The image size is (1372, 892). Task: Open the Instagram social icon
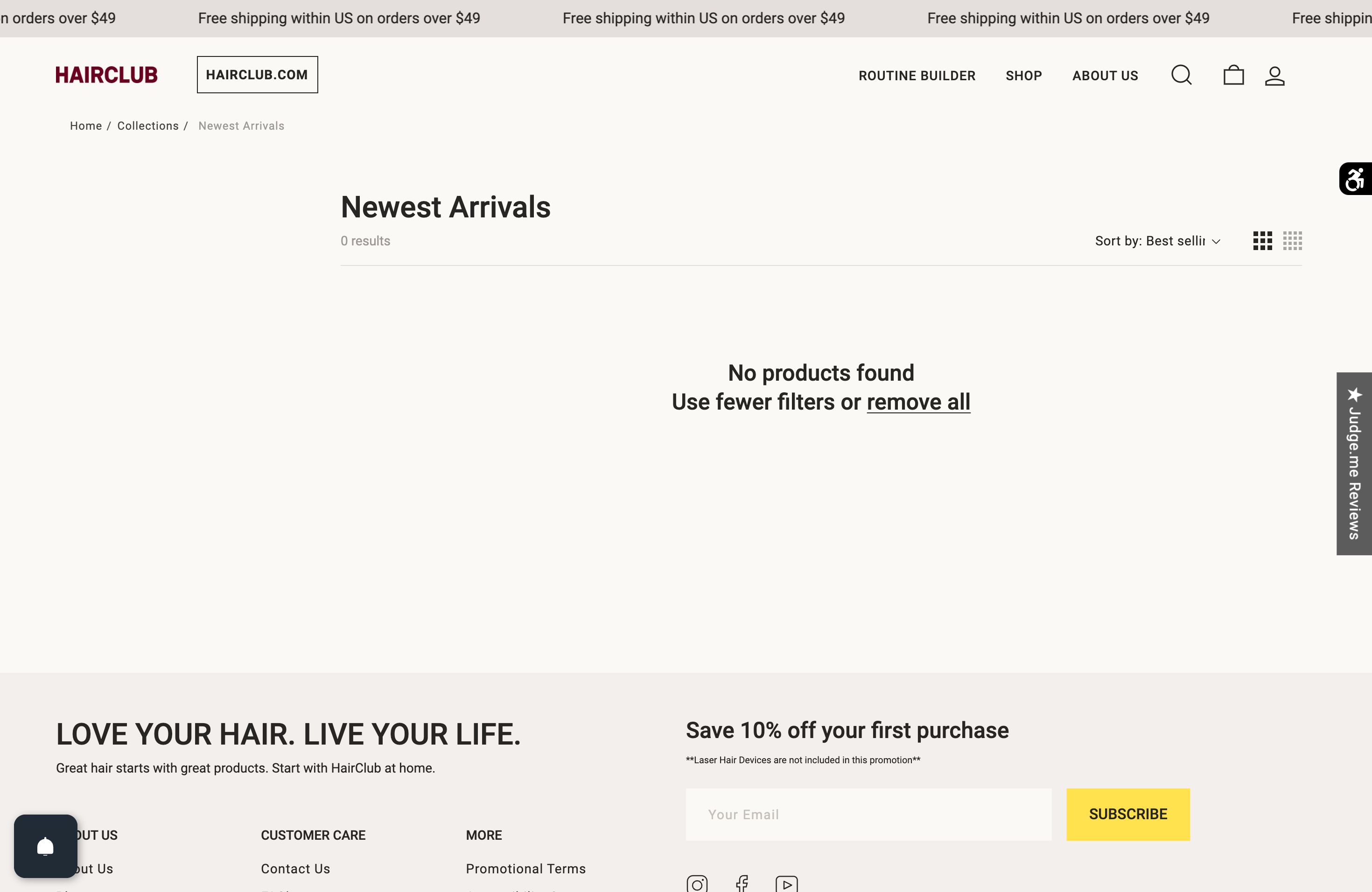click(x=697, y=883)
